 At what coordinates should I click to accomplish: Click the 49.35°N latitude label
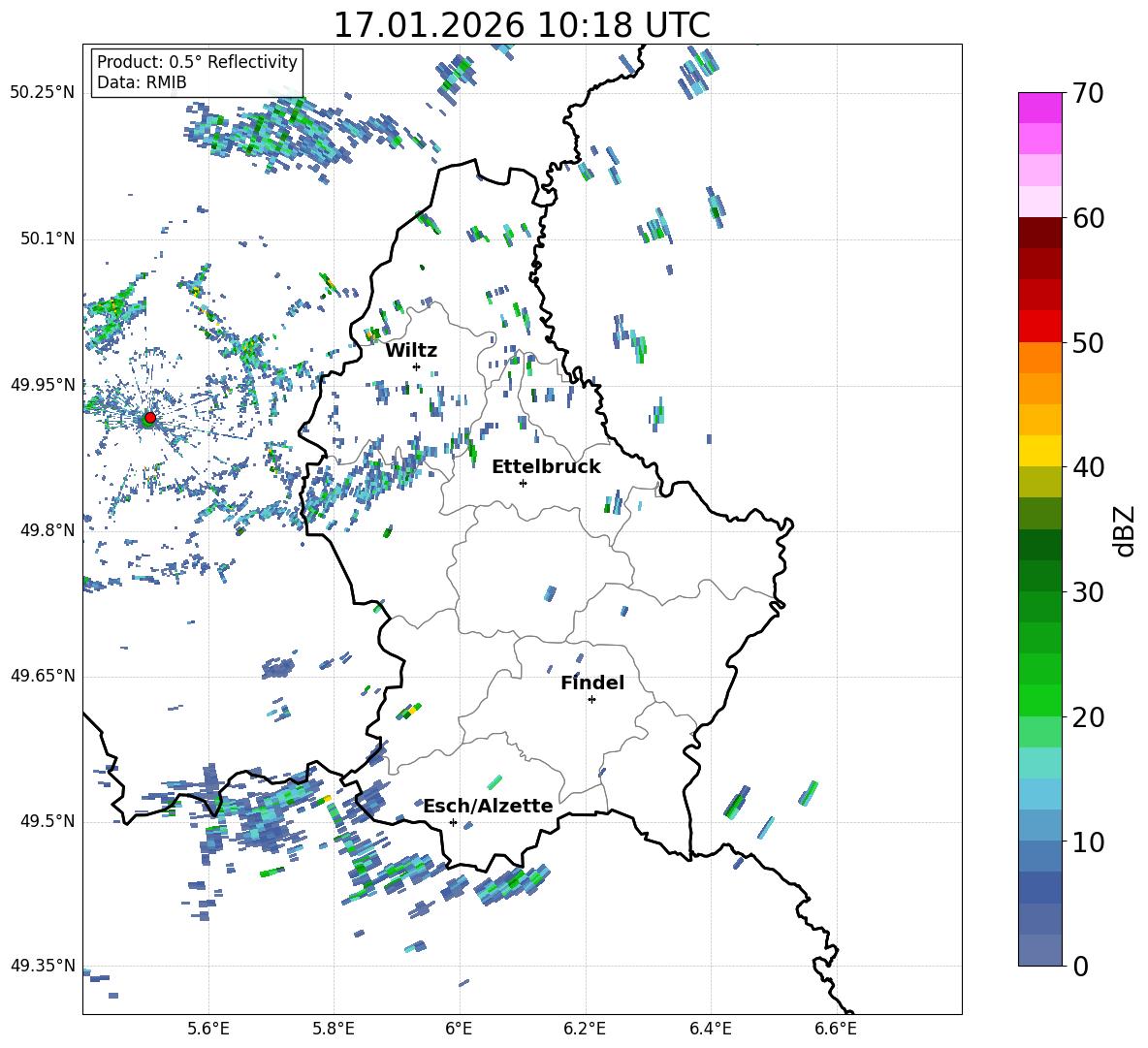pyautogui.click(x=43, y=966)
